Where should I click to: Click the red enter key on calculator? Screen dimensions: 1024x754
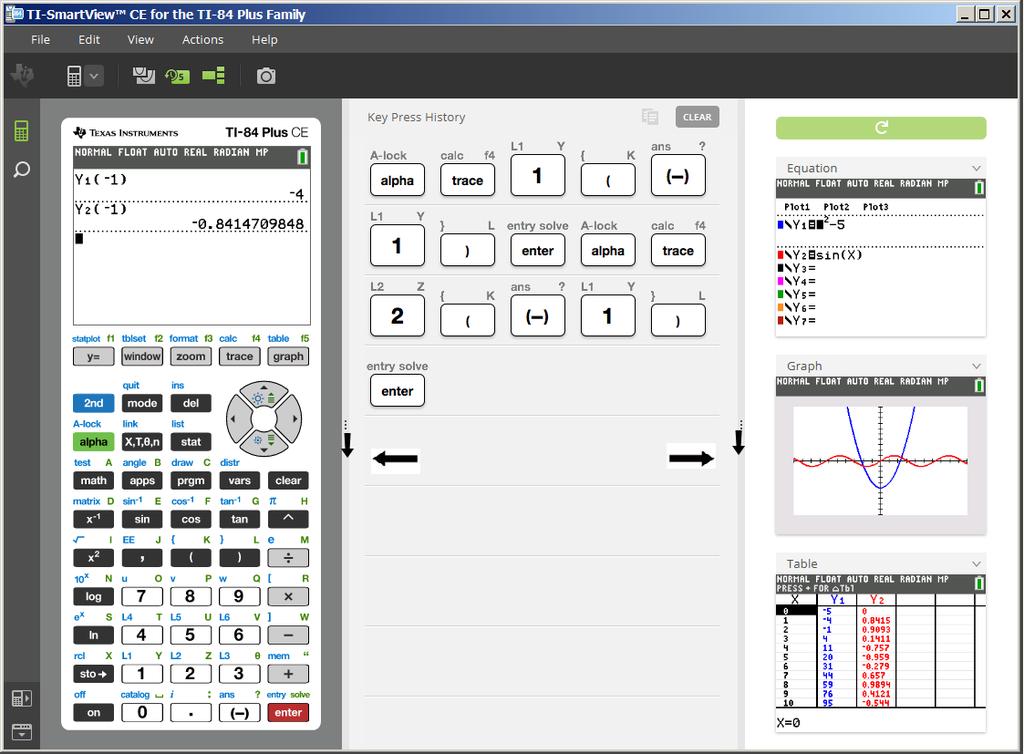pyautogui.click(x=288, y=712)
